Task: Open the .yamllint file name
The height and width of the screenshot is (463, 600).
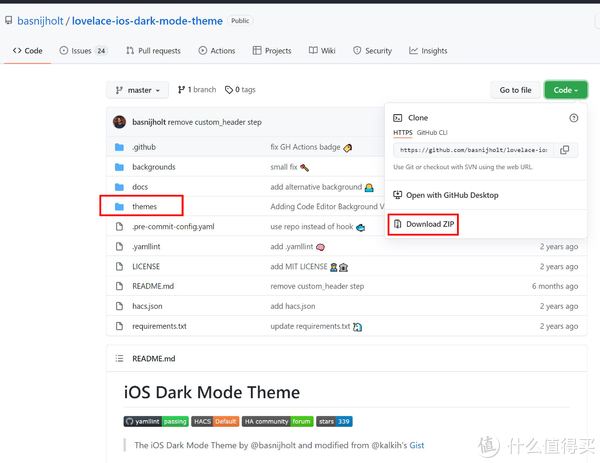Action: click(x=146, y=246)
